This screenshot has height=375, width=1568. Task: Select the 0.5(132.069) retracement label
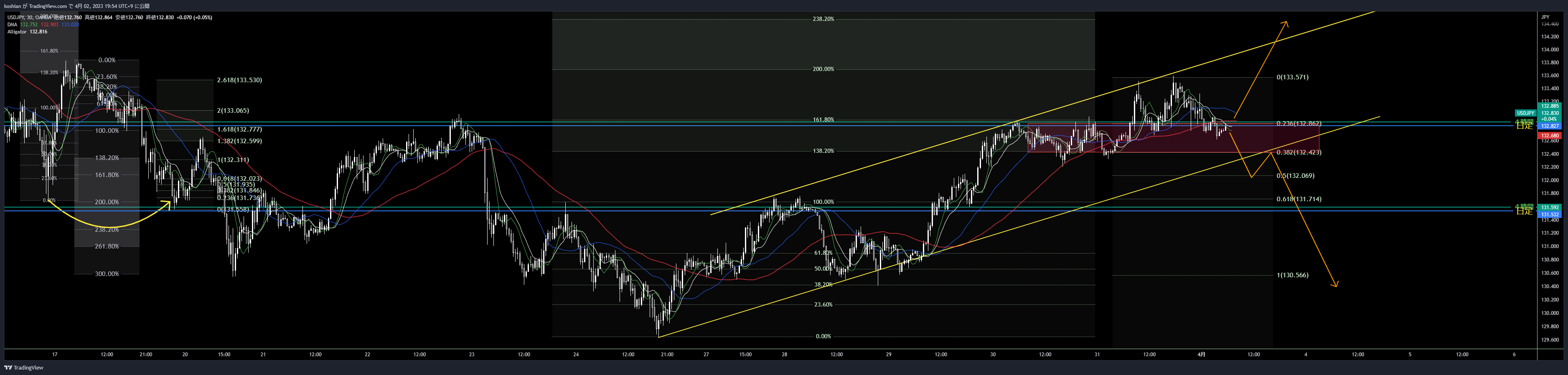point(1295,176)
